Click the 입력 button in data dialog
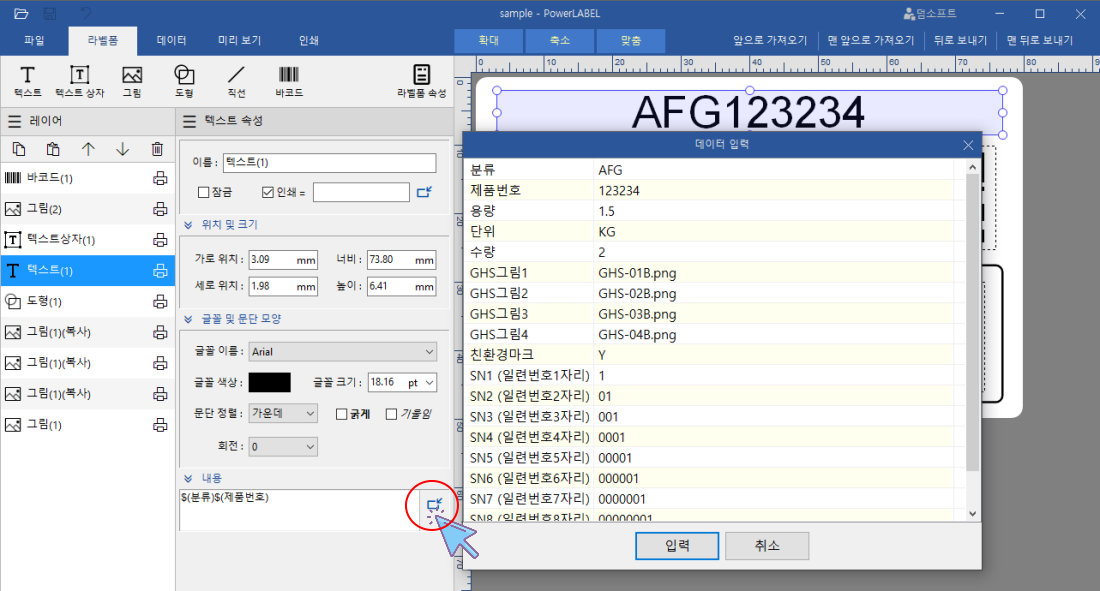 (677, 545)
